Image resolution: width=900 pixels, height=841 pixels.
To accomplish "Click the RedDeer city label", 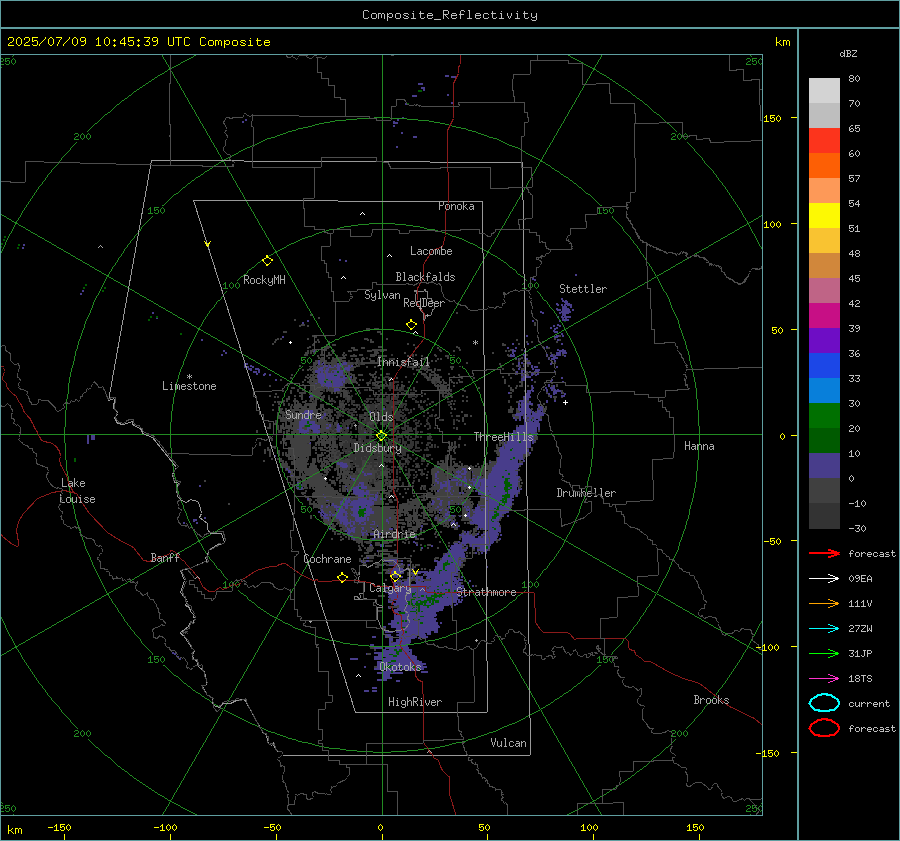I will (x=424, y=303).
